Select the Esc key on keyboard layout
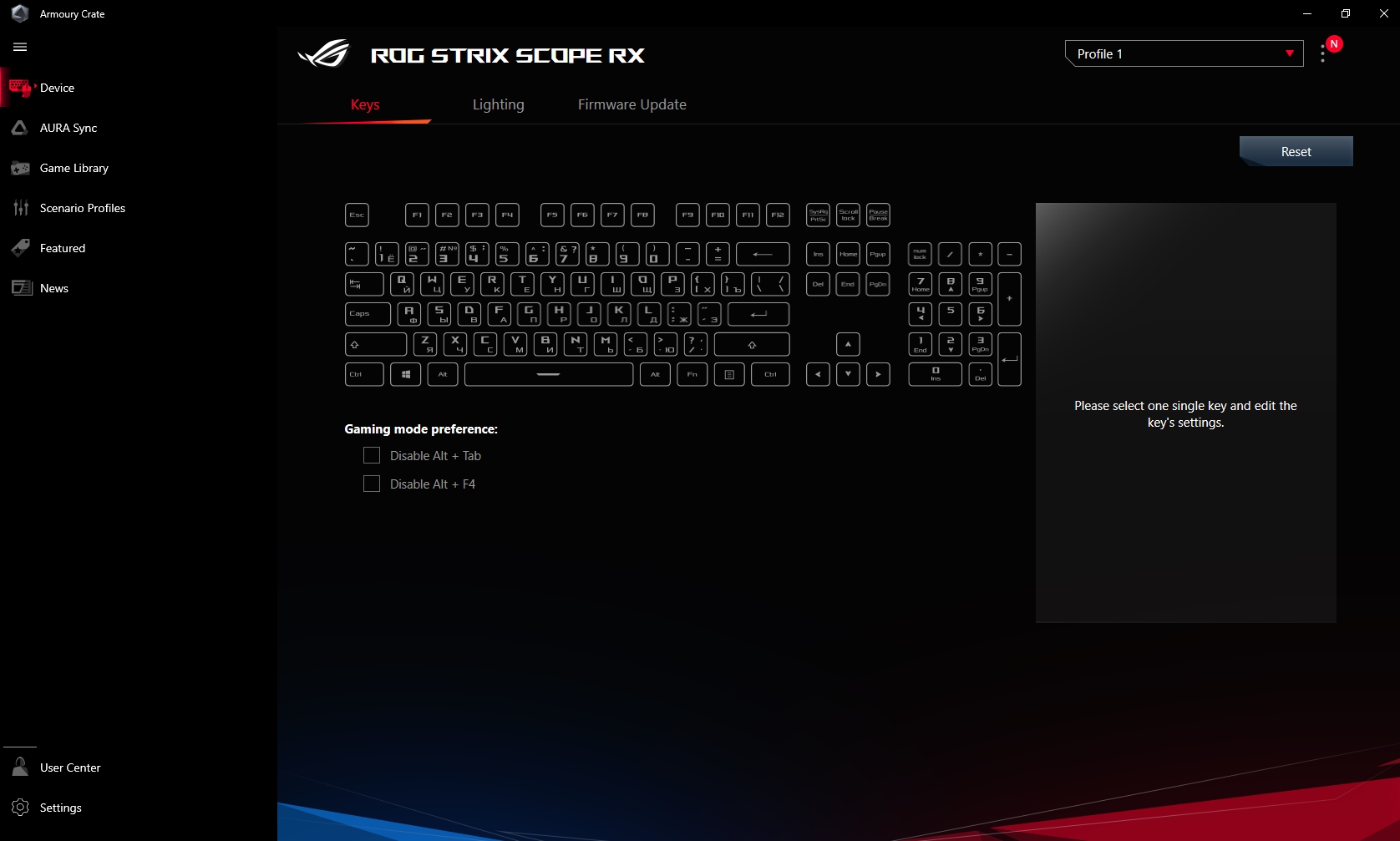 pyautogui.click(x=357, y=215)
